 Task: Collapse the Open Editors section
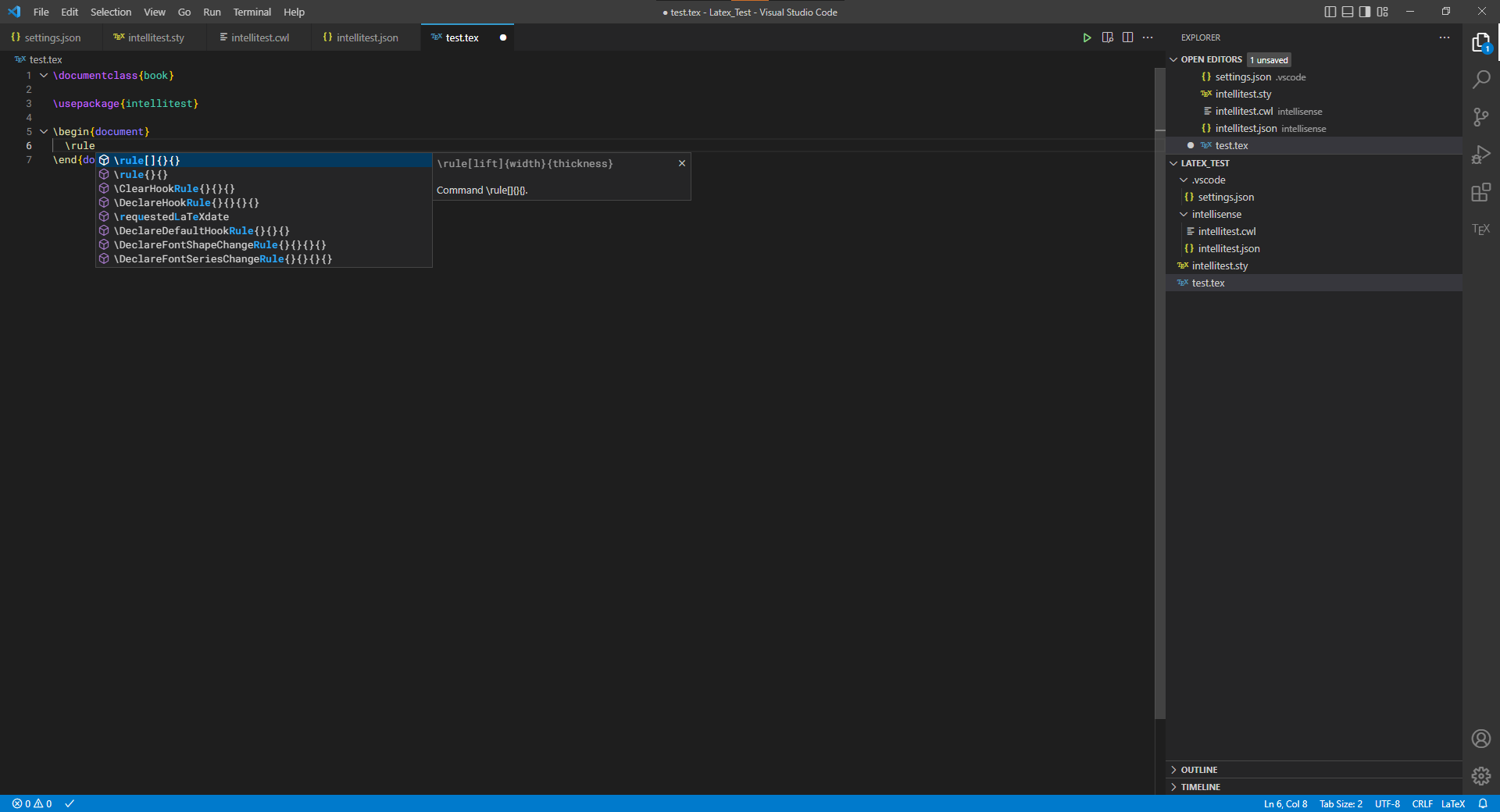click(1174, 59)
